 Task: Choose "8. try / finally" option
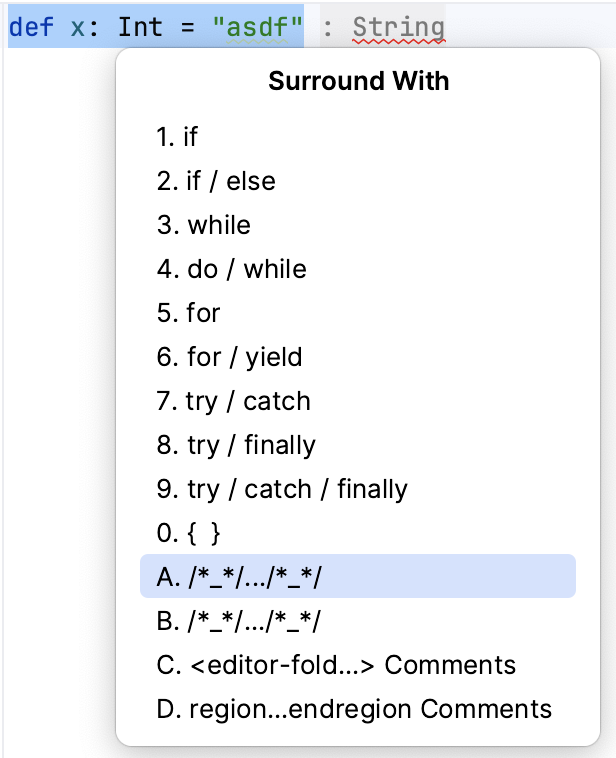(236, 445)
